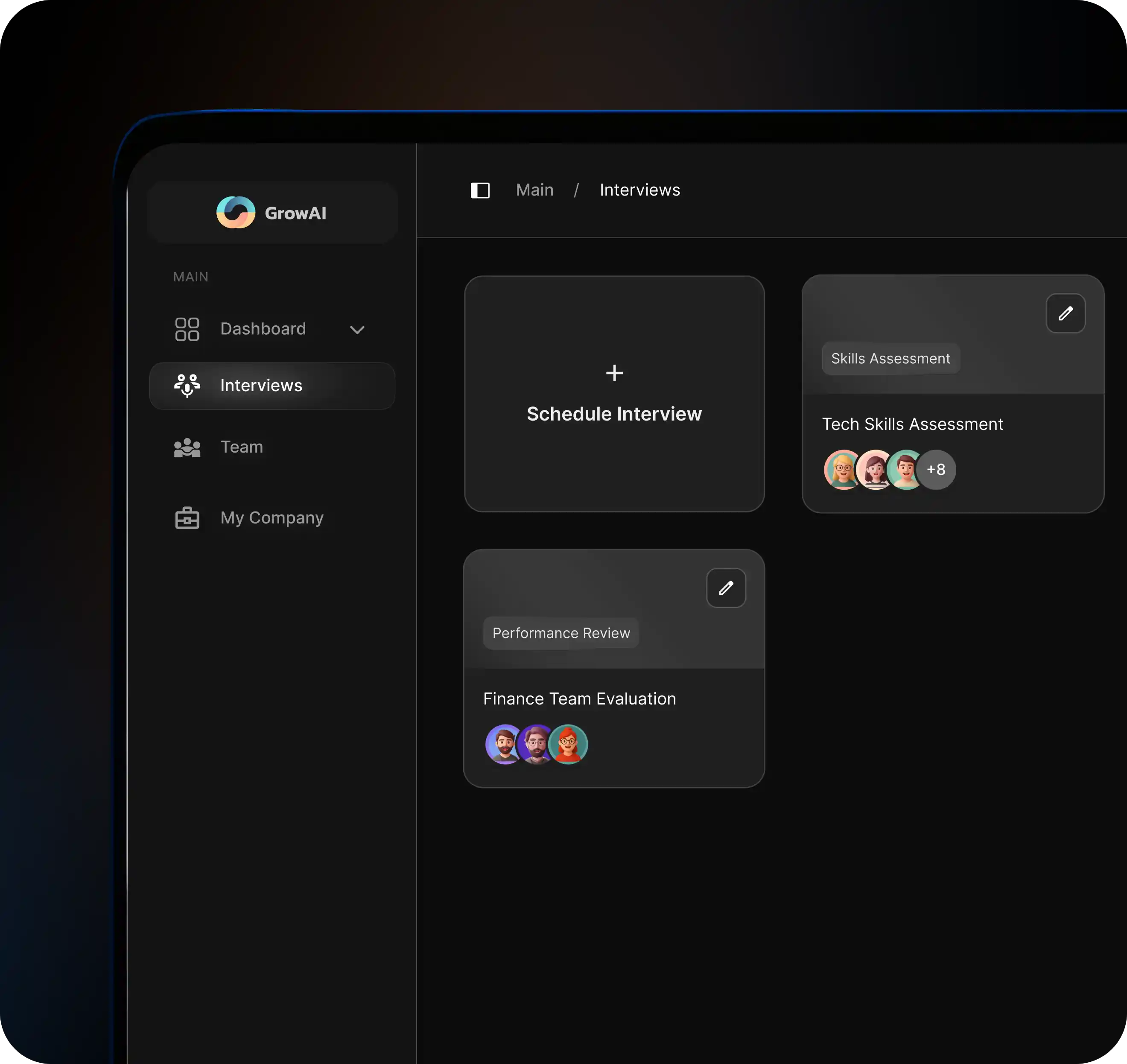The image size is (1127, 1064).
Task: Click the My Company briefcase icon
Action: coord(187,518)
